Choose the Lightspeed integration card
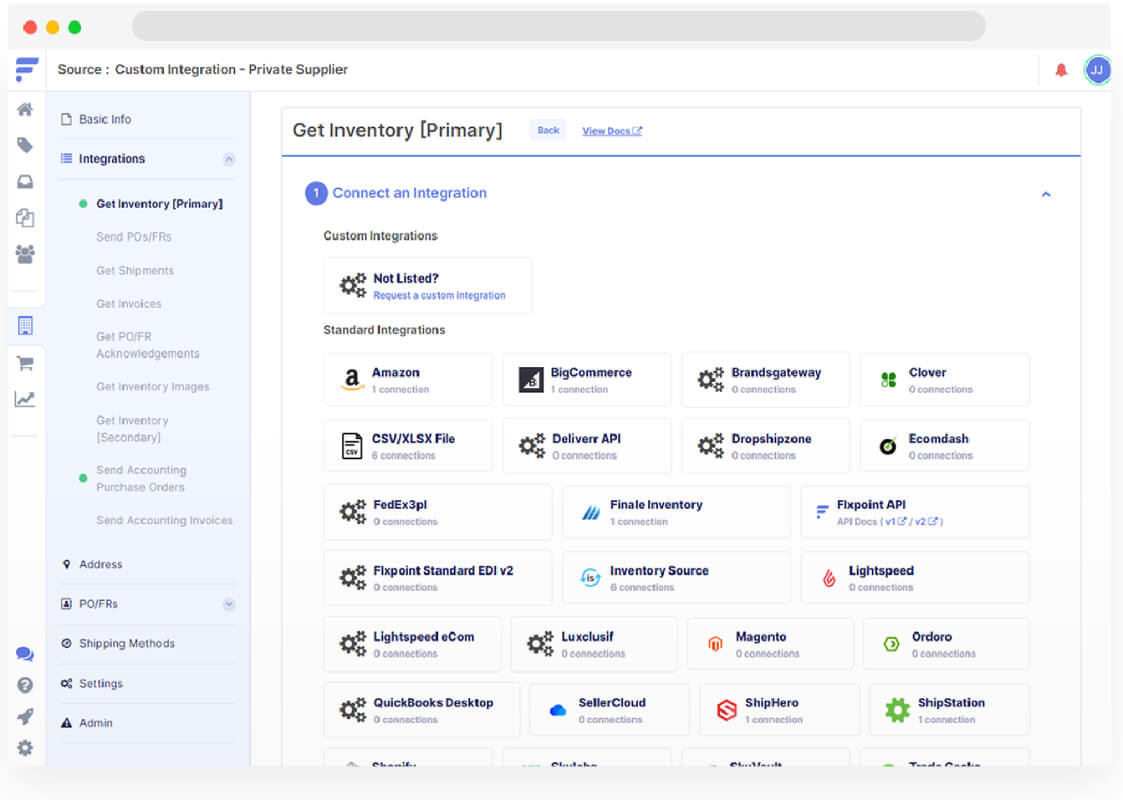 point(915,578)
